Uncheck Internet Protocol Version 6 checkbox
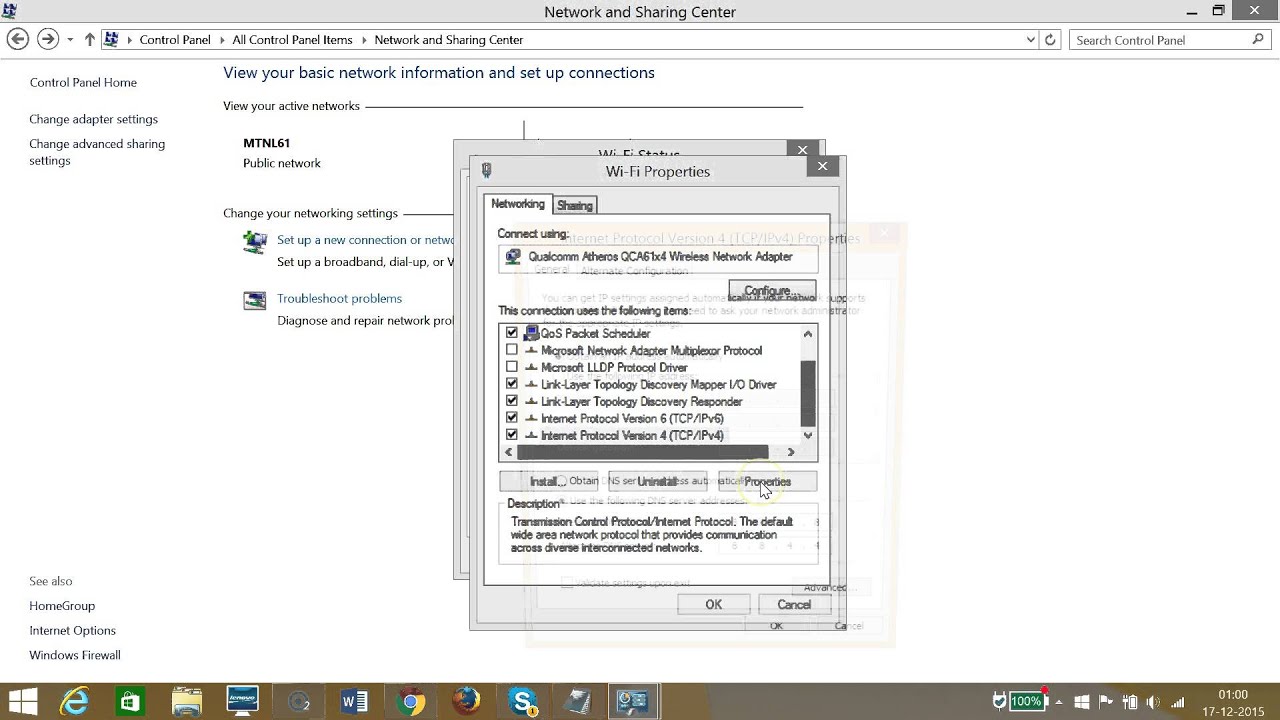The height and width of the screenshot is (720, 1280). coord(512,418)
